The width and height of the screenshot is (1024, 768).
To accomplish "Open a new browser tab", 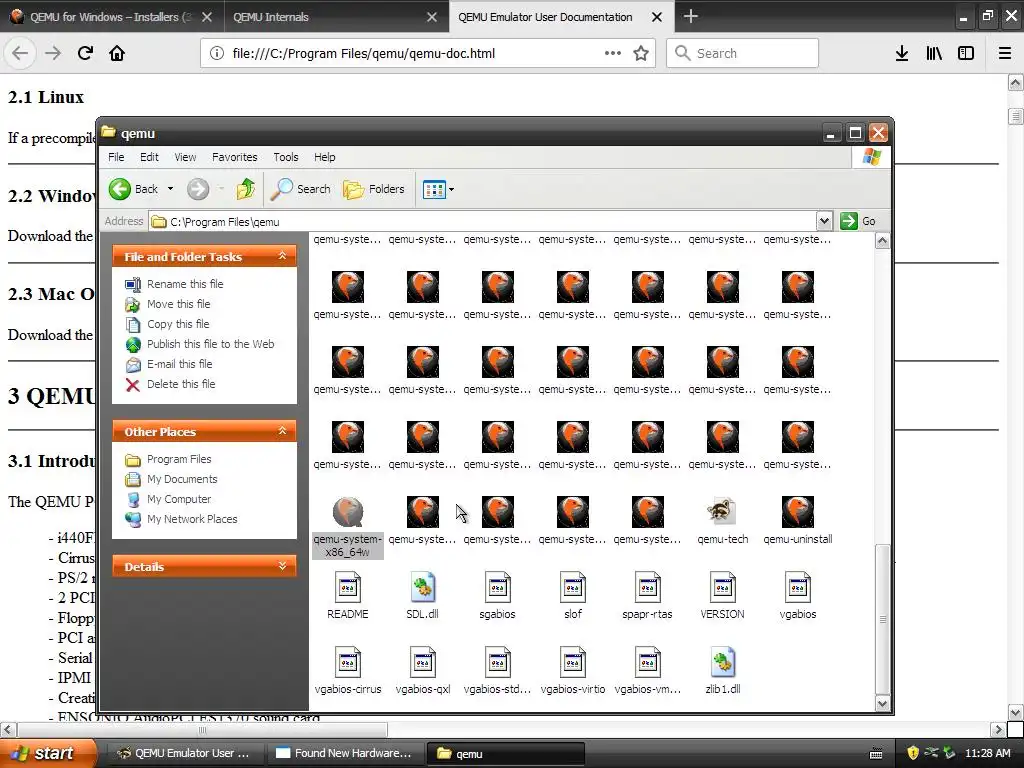I will pos(690,16).
